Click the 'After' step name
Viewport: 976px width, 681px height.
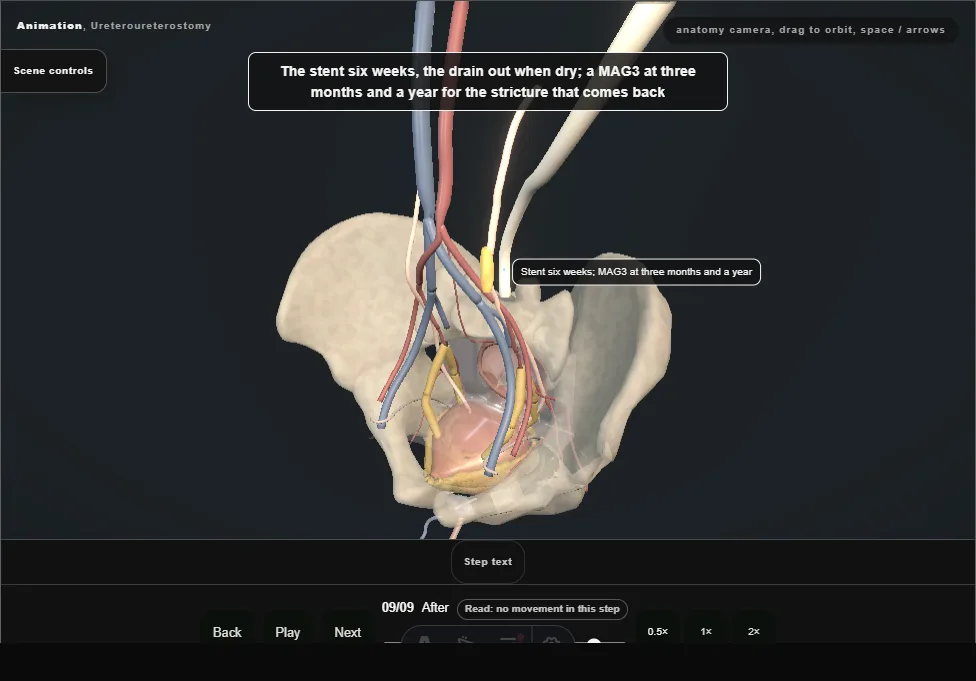pos(435,608)
